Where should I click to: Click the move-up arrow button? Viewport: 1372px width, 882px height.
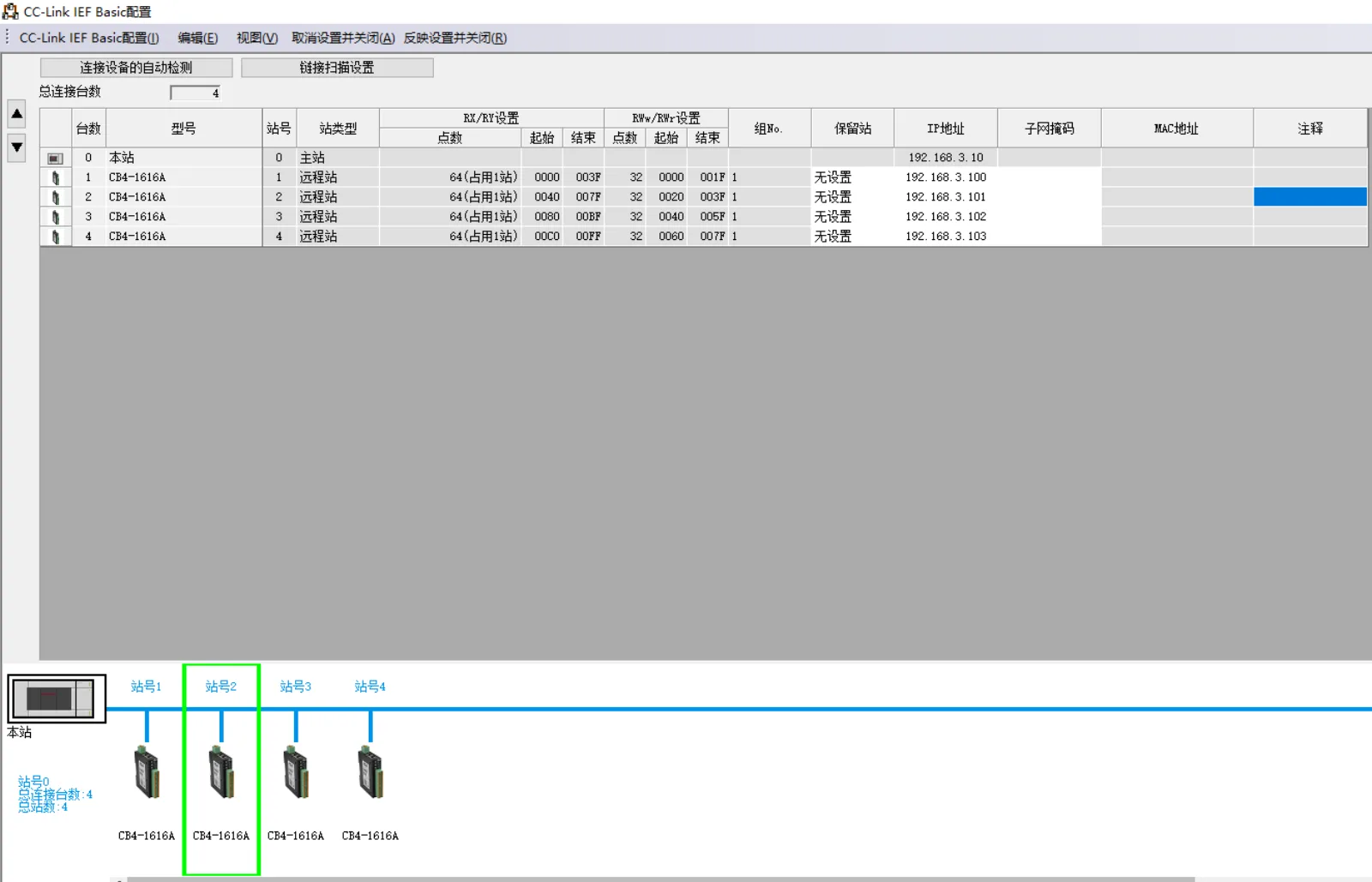click(16, 113)
